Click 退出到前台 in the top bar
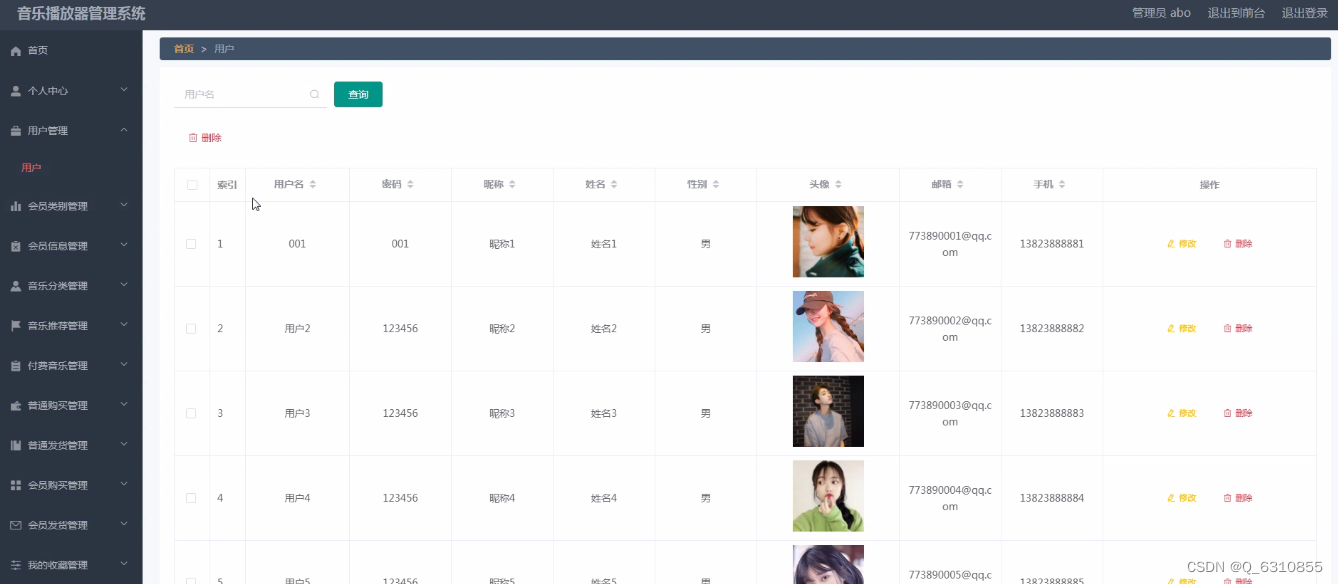This screenshot has height=584, width=1338. tap(1236, 13)
